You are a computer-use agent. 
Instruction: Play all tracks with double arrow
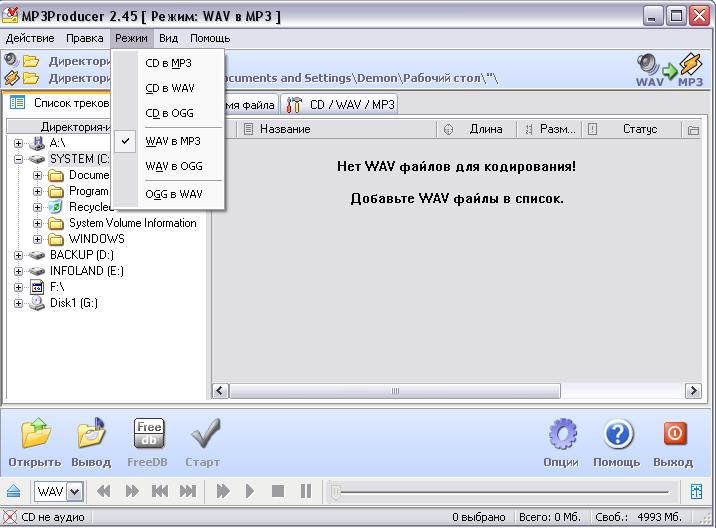(x=223, y=491)
